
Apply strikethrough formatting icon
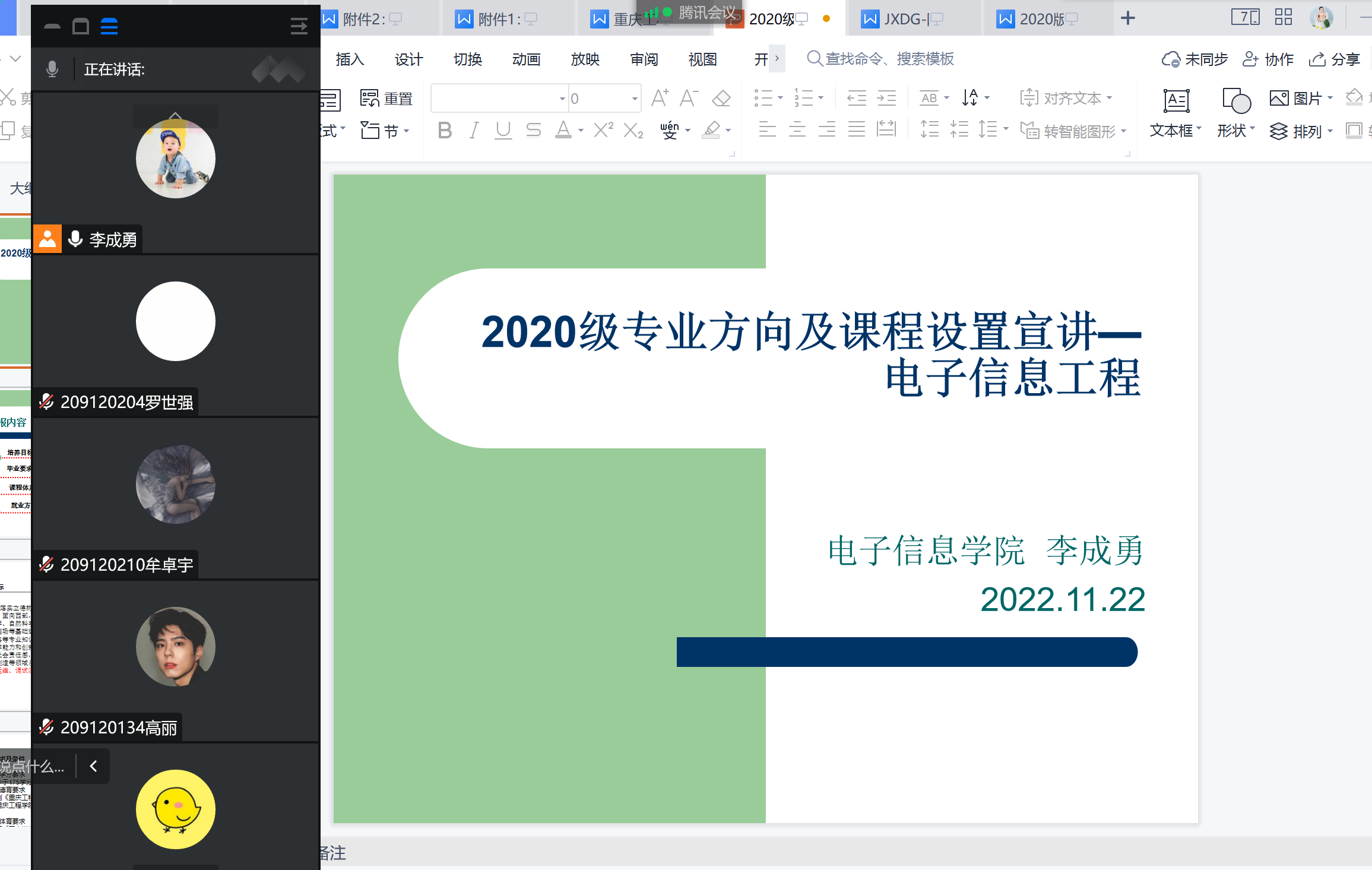(533, 130)
